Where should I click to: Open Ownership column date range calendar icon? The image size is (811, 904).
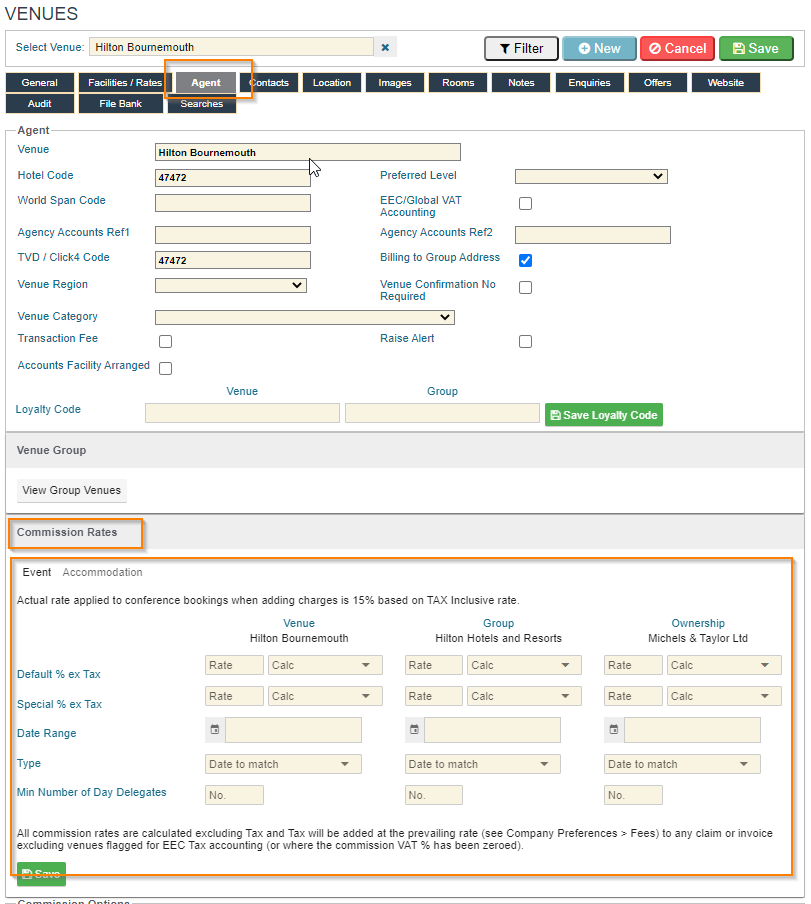click(x=614, y=729)
